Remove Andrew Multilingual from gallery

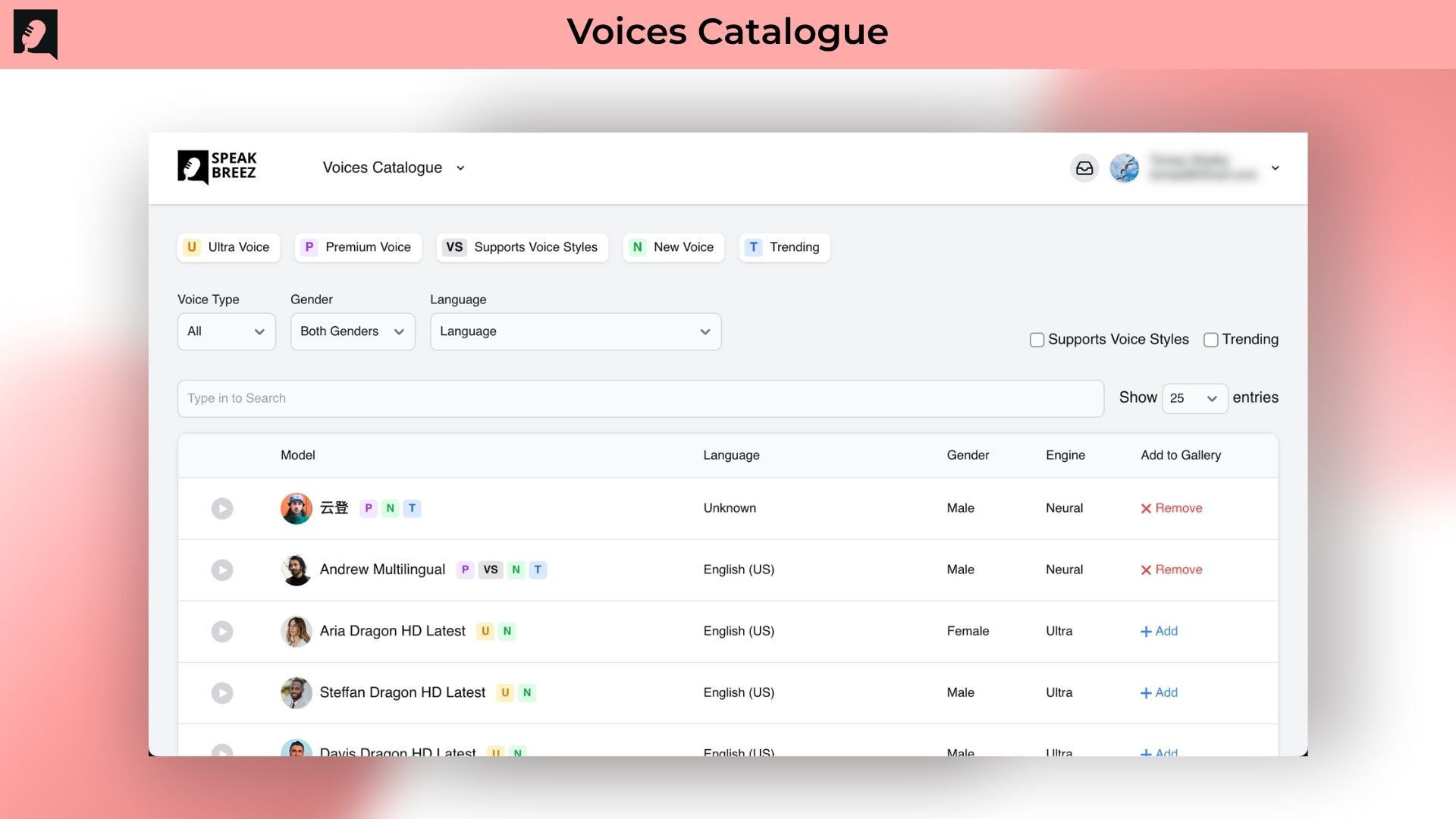1171,570
